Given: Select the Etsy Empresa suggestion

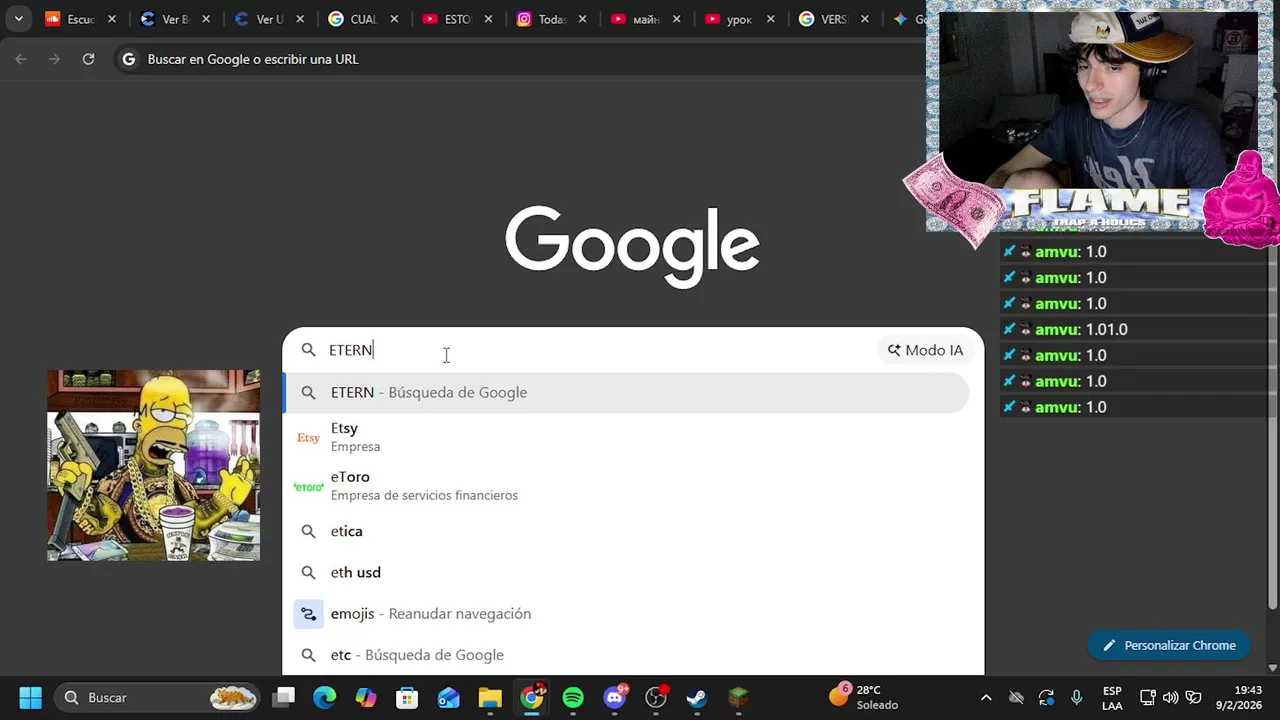Looking at the screenshot, I should 626,437.
